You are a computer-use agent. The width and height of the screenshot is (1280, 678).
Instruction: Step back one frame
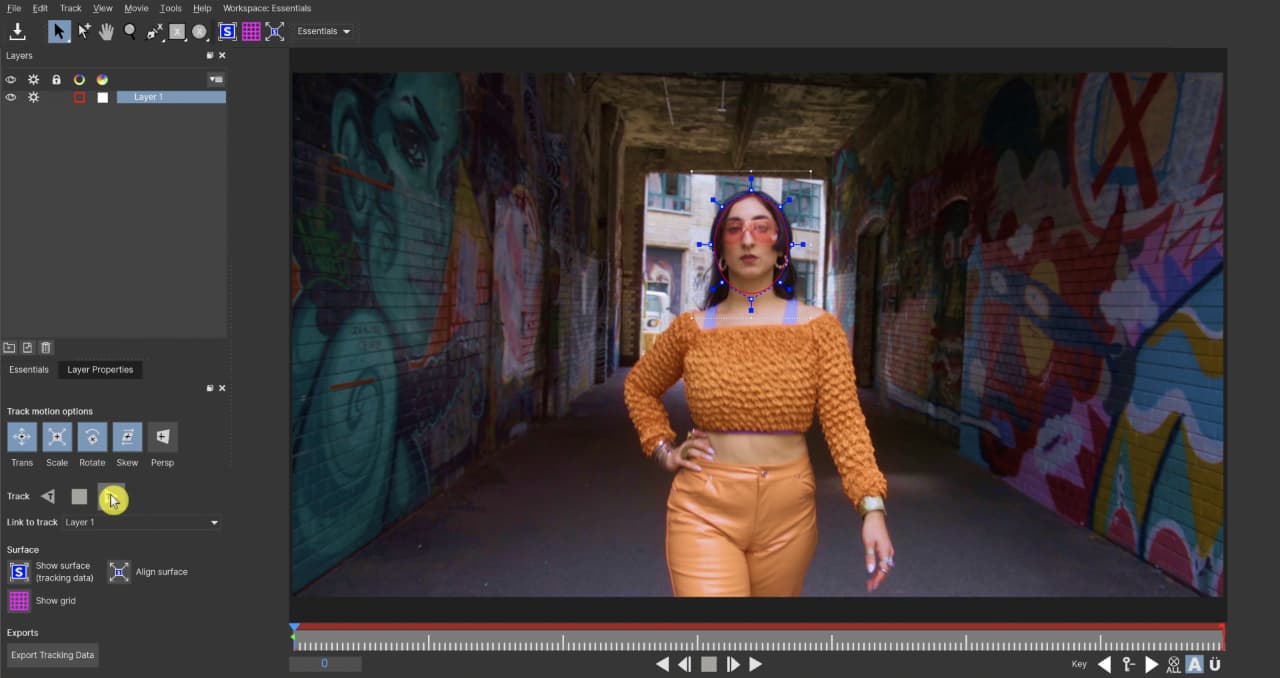(x=685, y=664)
